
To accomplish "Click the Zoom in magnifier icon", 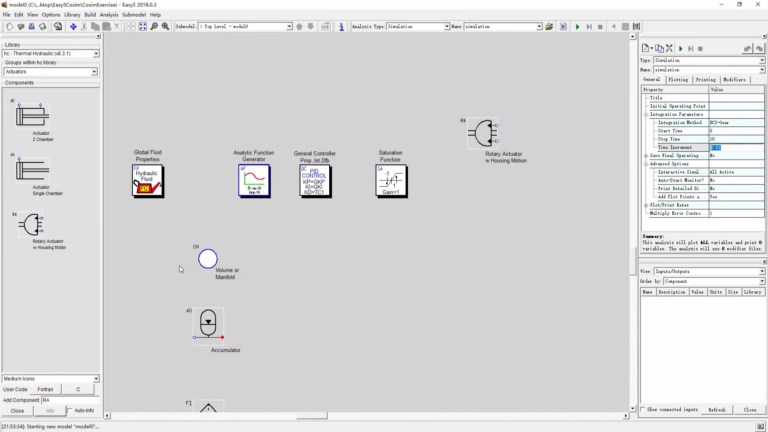I will click(x=166, y=26).
